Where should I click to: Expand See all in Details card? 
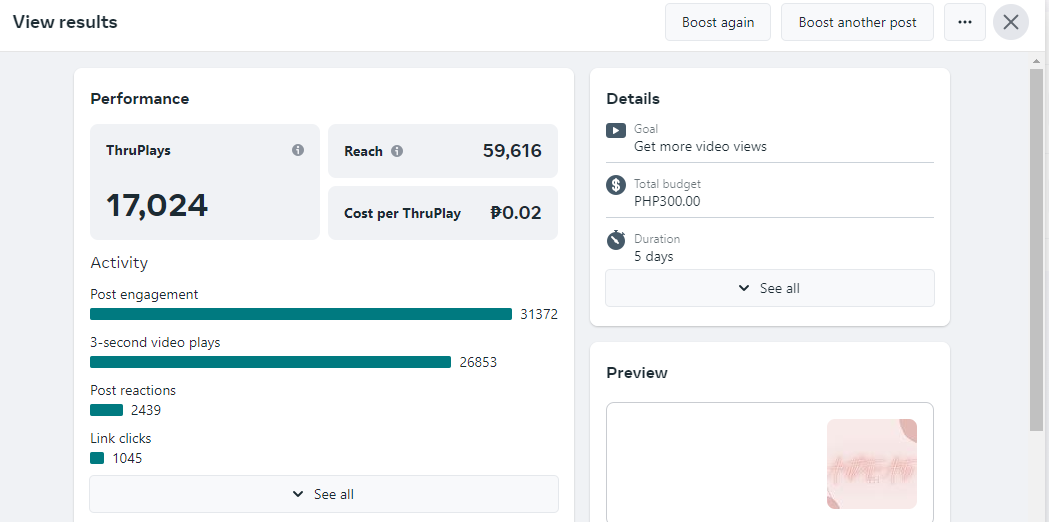point(769,288)
